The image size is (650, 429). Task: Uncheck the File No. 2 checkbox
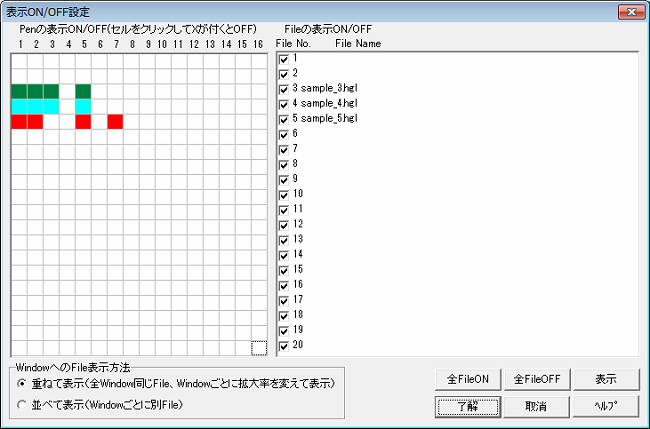coord(284,74)
